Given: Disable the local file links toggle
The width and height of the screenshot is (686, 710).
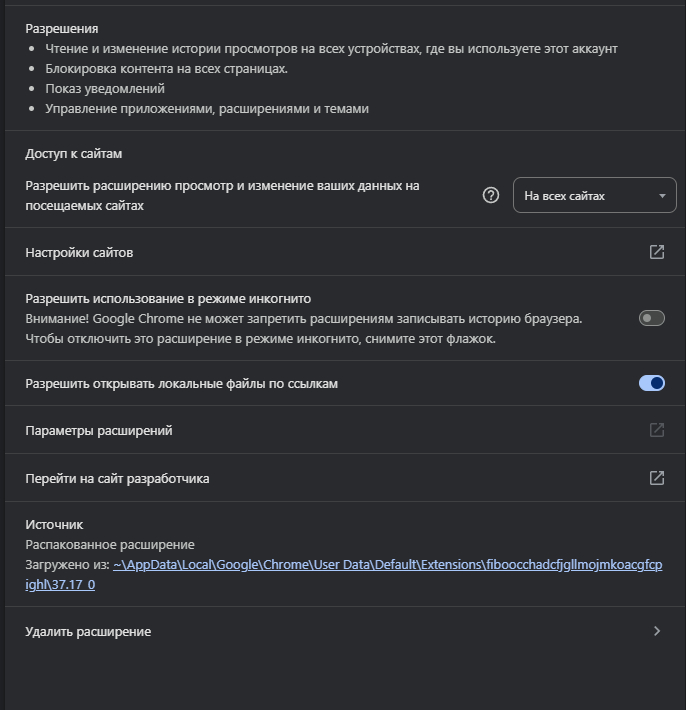Looking at the screenshot, I should [652, 383].
